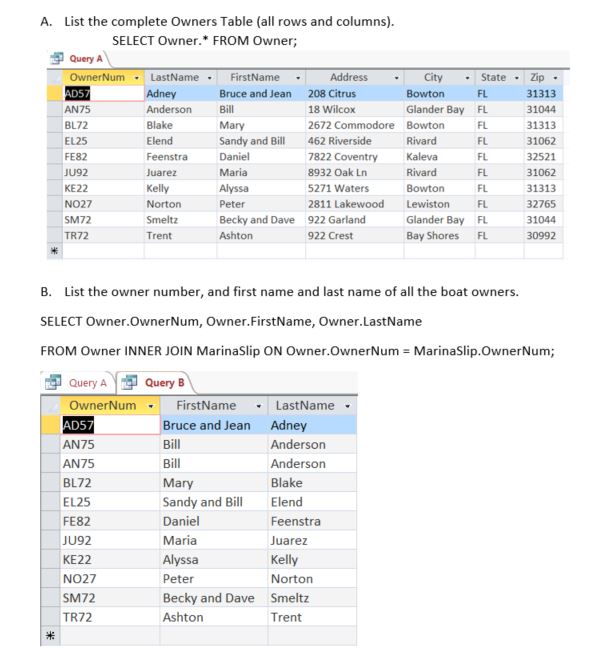
Task: Open LastName column filter arrow in top table
Action: [209, 78]
